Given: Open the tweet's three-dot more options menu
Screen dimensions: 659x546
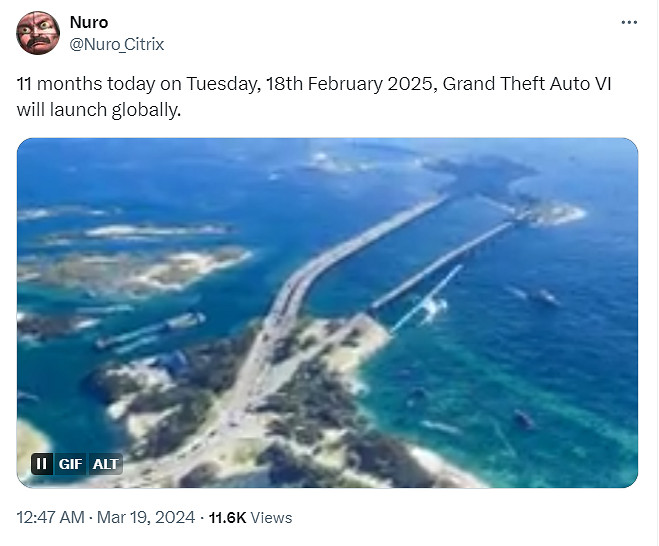Looking at the screenshot, I should click(628, 22).
